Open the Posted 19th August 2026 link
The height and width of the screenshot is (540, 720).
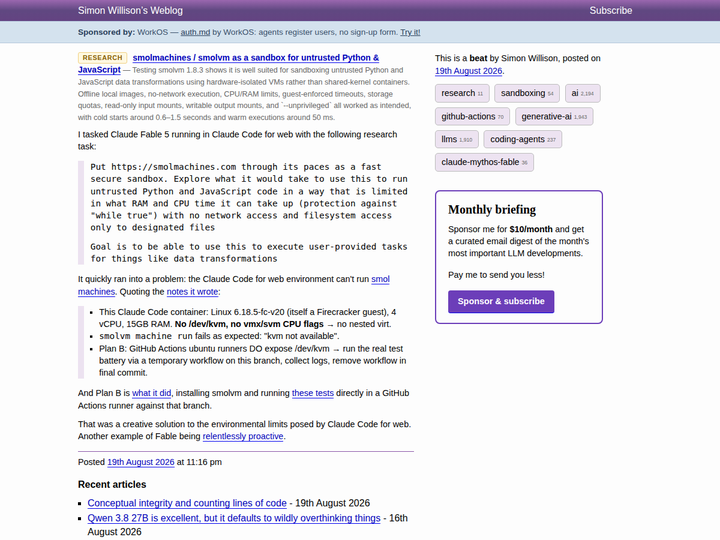pos(141,462)
